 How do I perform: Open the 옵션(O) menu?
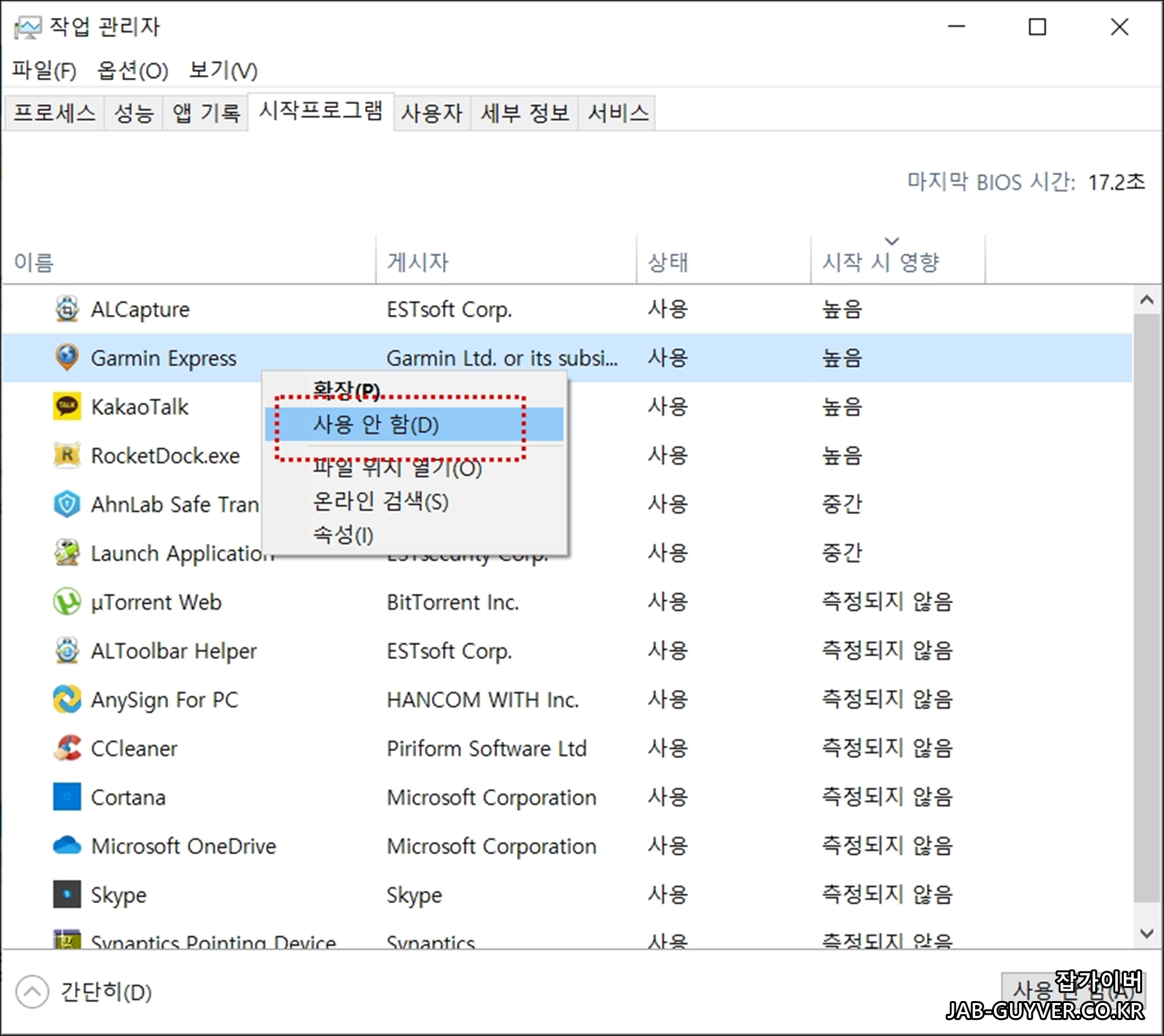133,70
